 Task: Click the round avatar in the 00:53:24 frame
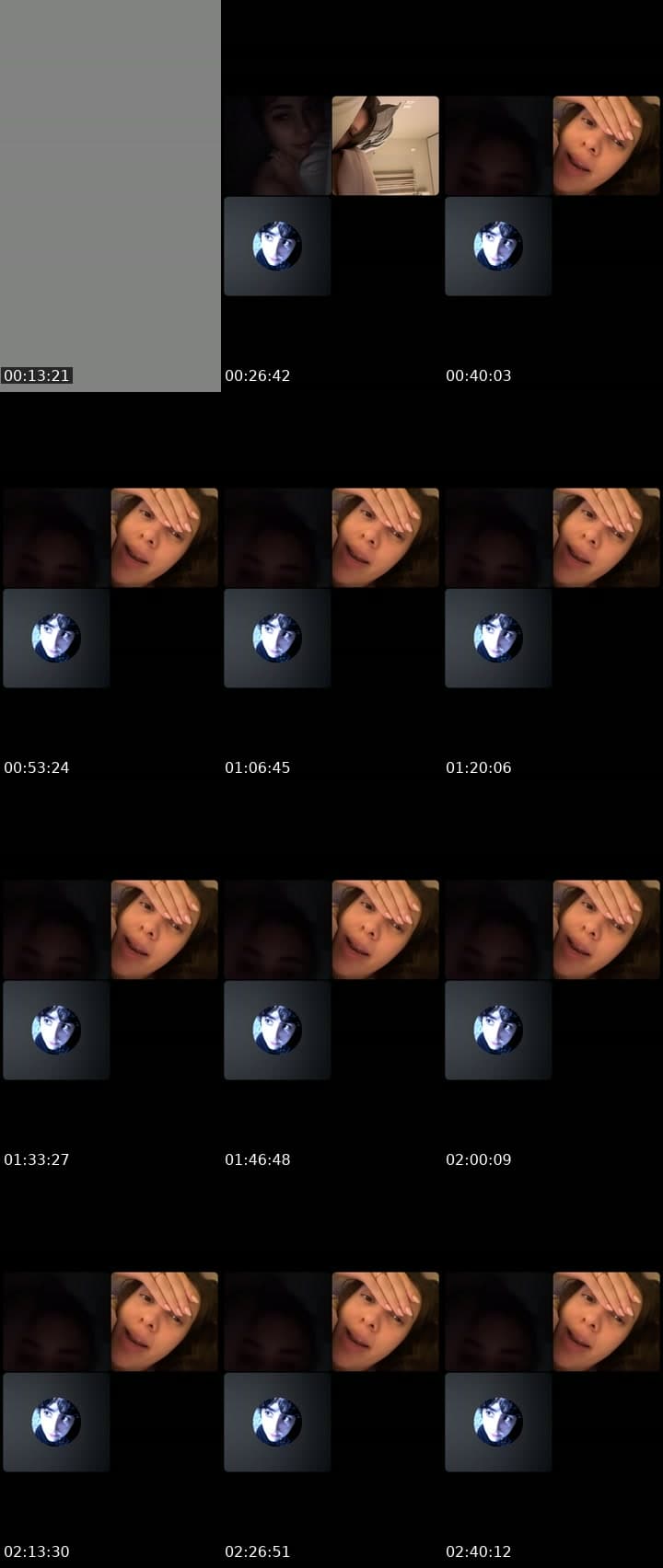[x=56, y=638]
